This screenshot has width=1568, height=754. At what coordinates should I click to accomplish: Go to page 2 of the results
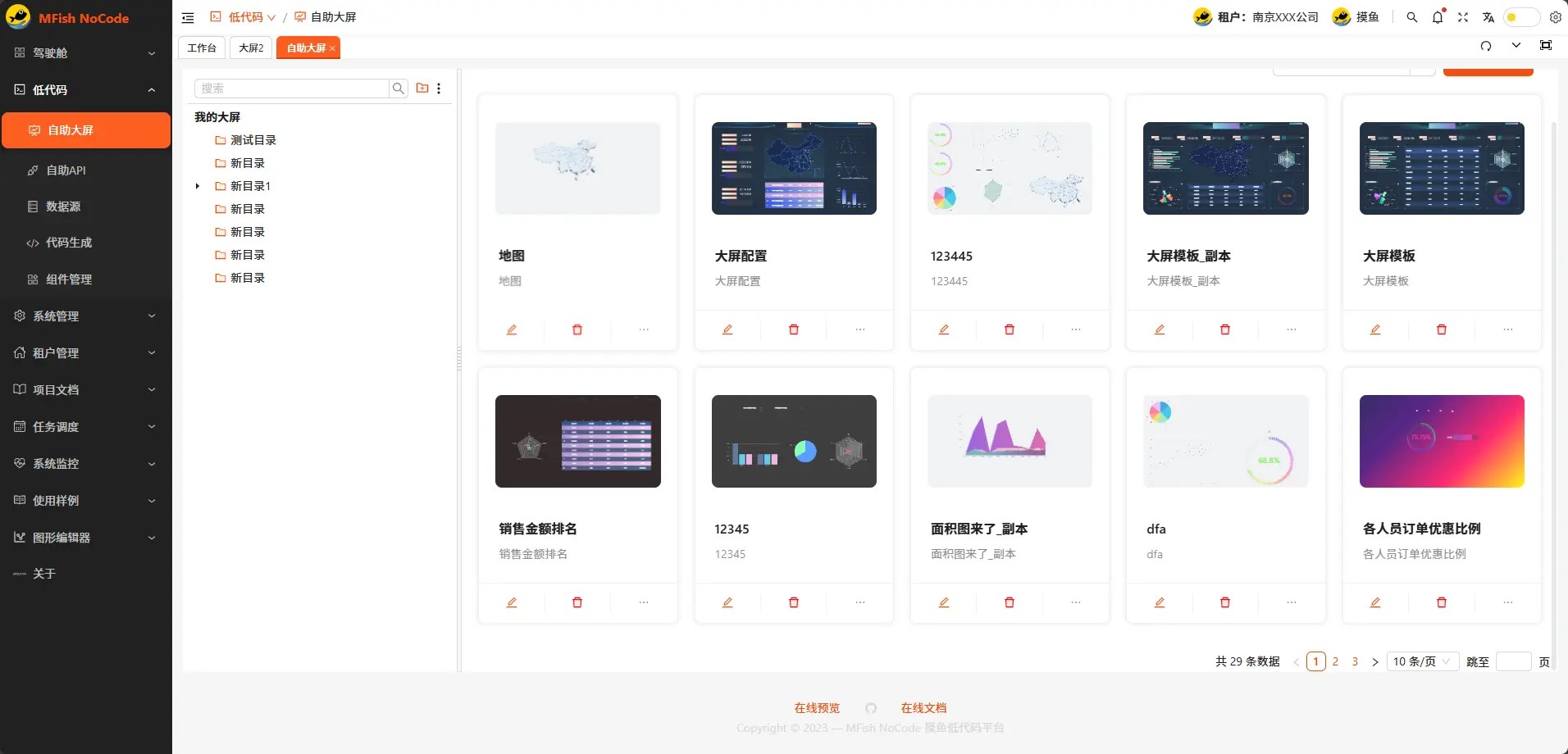point(1335,661)
